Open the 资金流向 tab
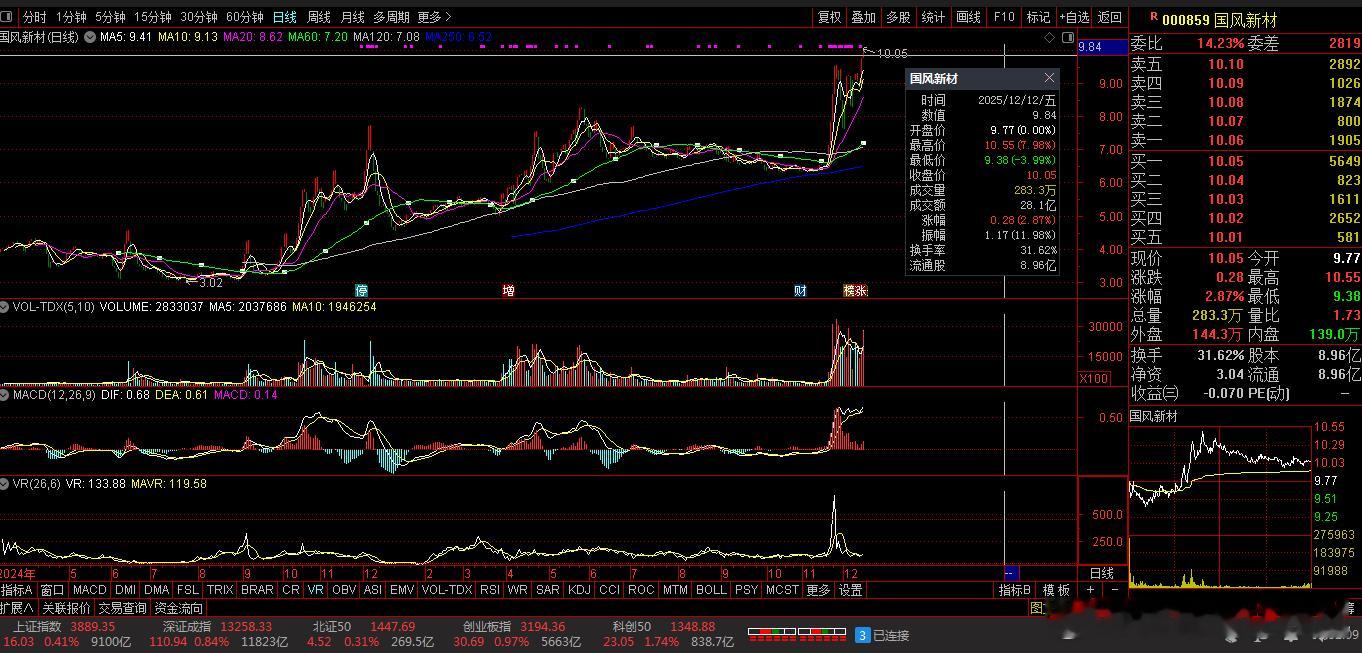 click(x=178, y=608)
